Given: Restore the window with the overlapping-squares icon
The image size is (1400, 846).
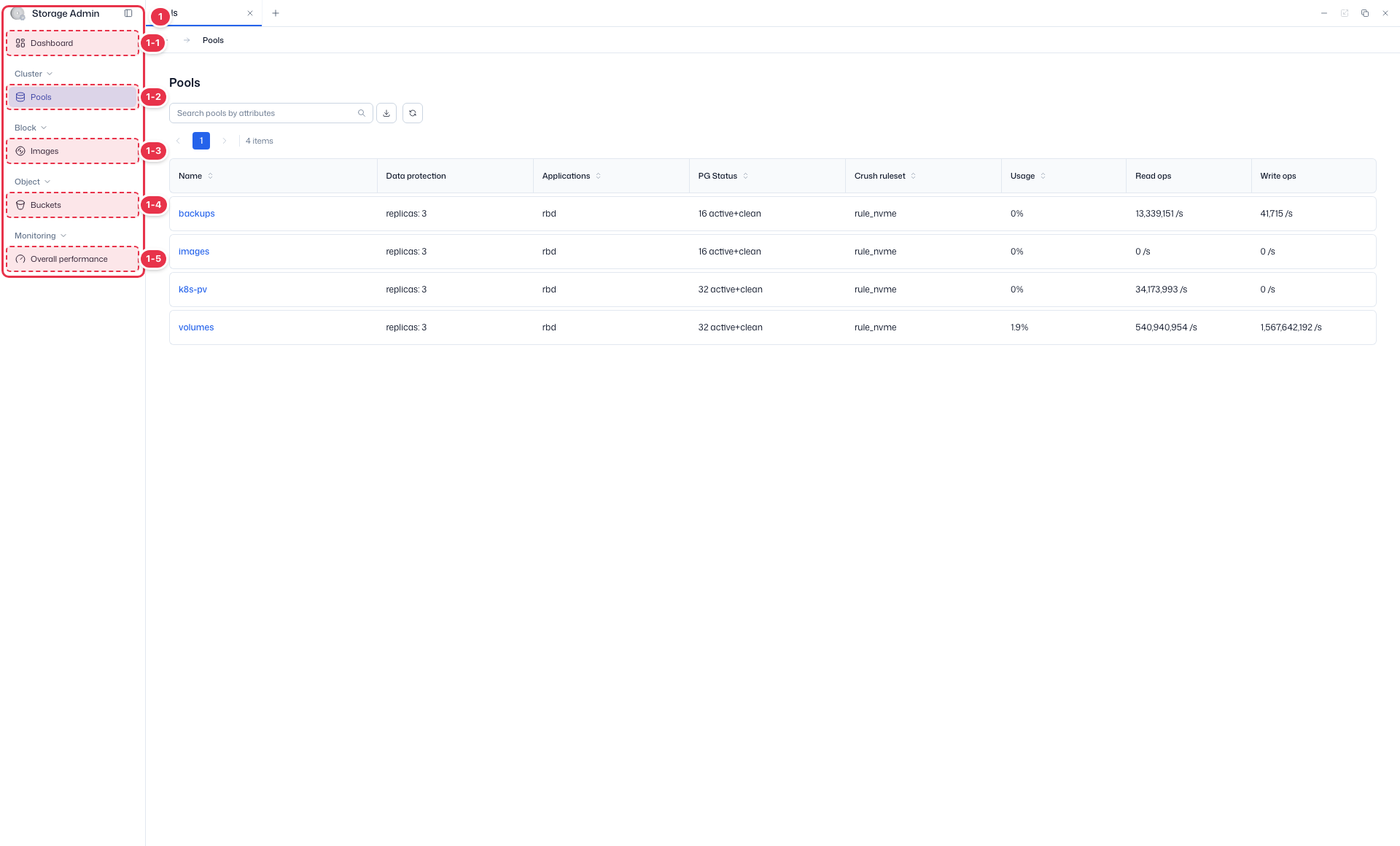Looking at the screenshot, I should 1365,13.
